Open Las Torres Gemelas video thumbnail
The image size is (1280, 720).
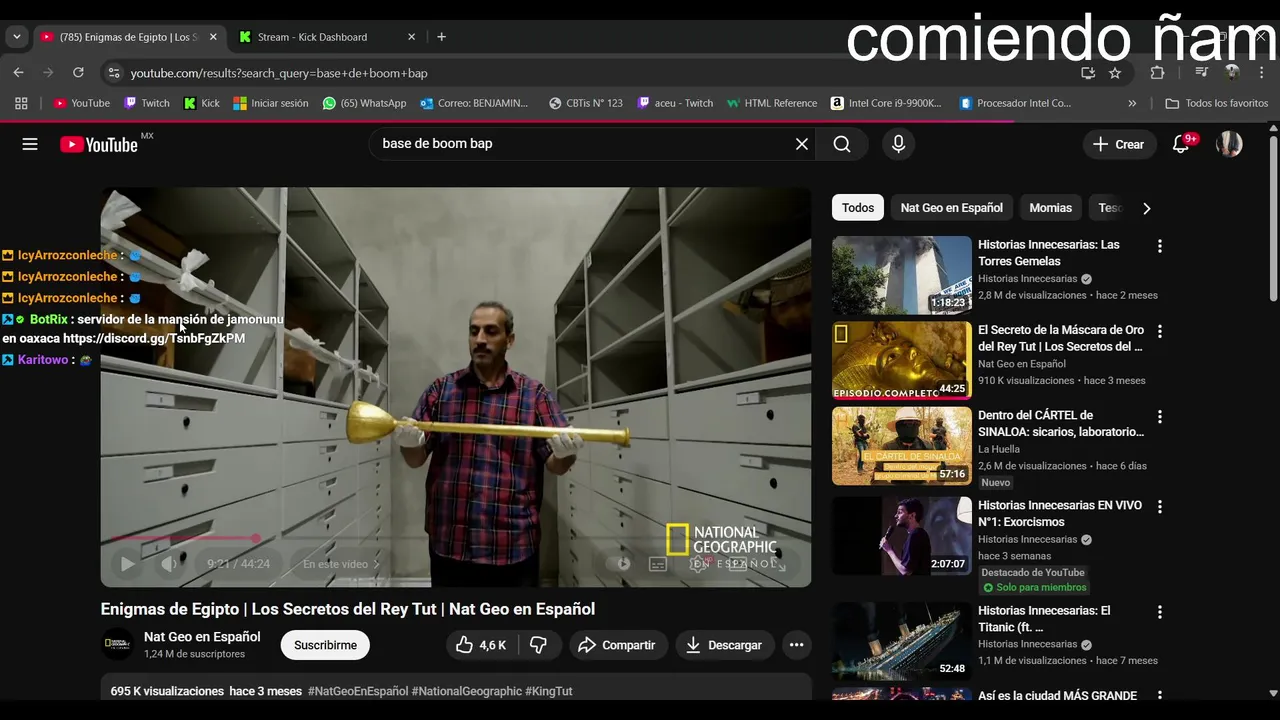(x=901, y=275)
